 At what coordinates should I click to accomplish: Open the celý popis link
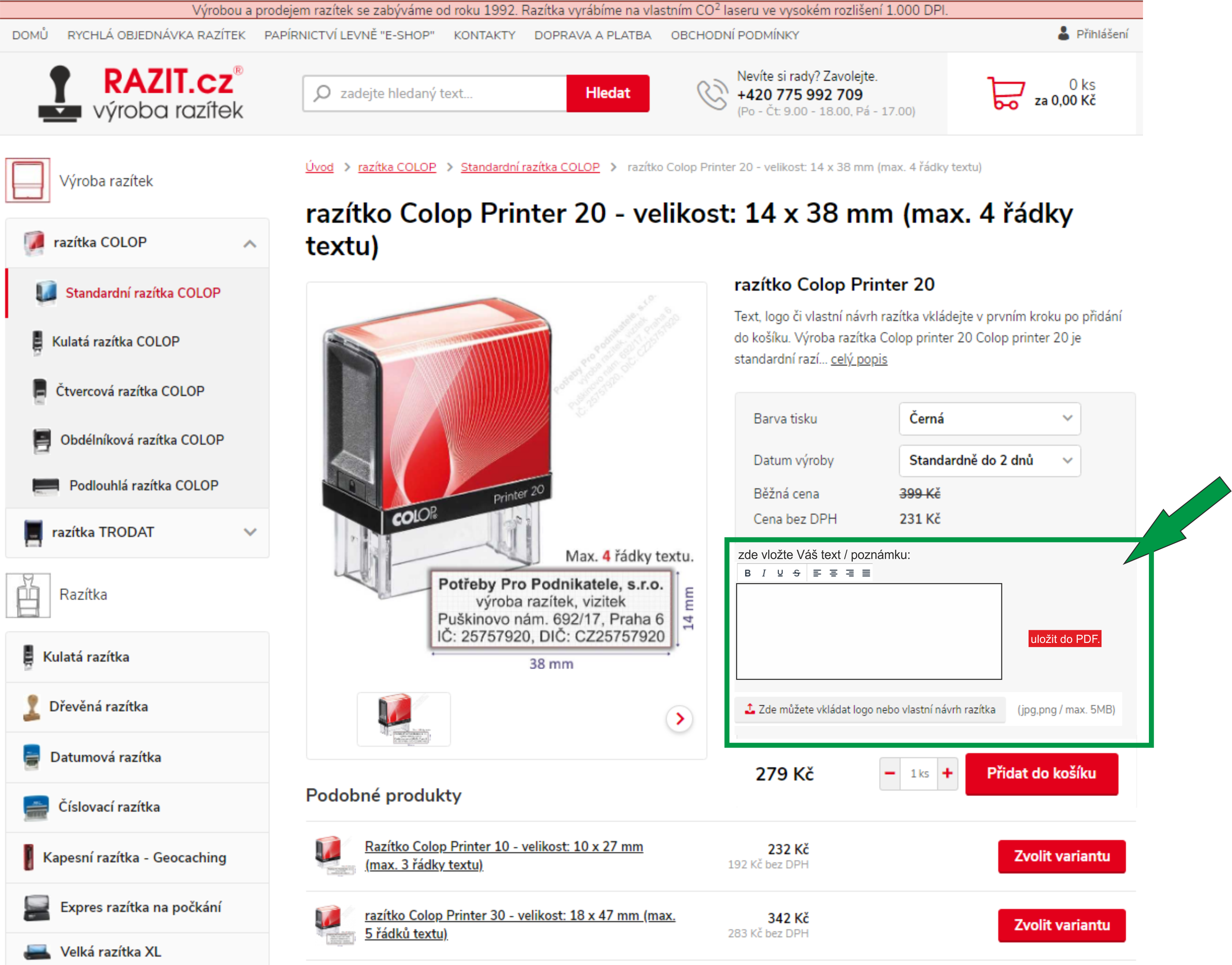pos(858,359)
